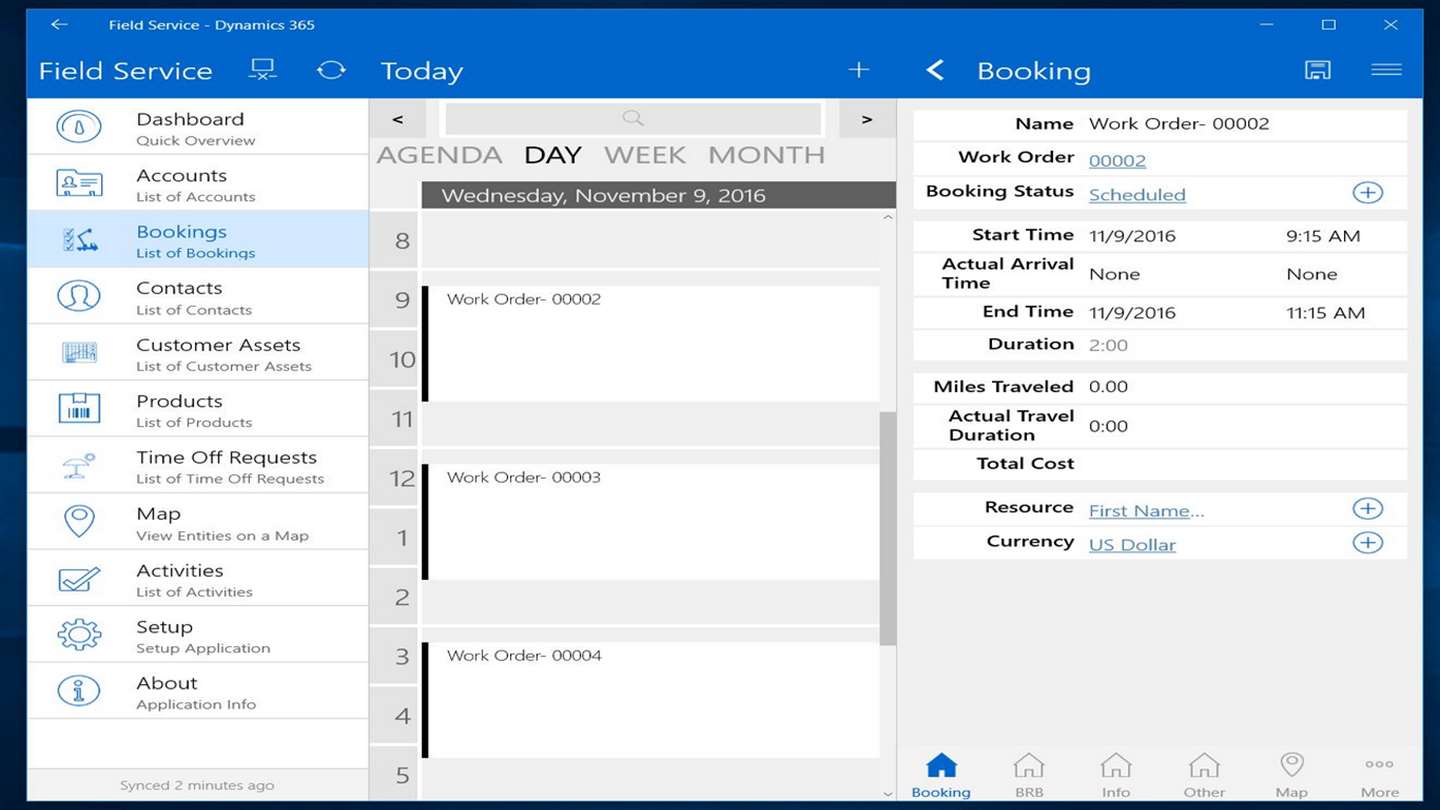Click the Time Off Requests umbrella icon
Image resolution: width=1440 pixels, height=810 pixels.
(79, 466)
